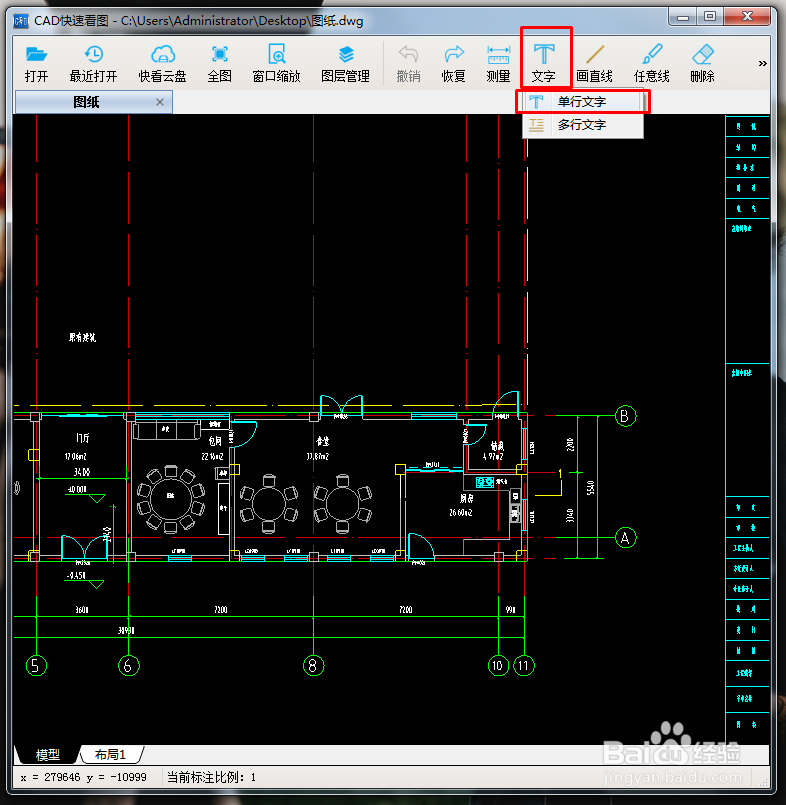786x805 pixels.
Task: Select the 任意线 freehand line tool
Action: [651, 64]
